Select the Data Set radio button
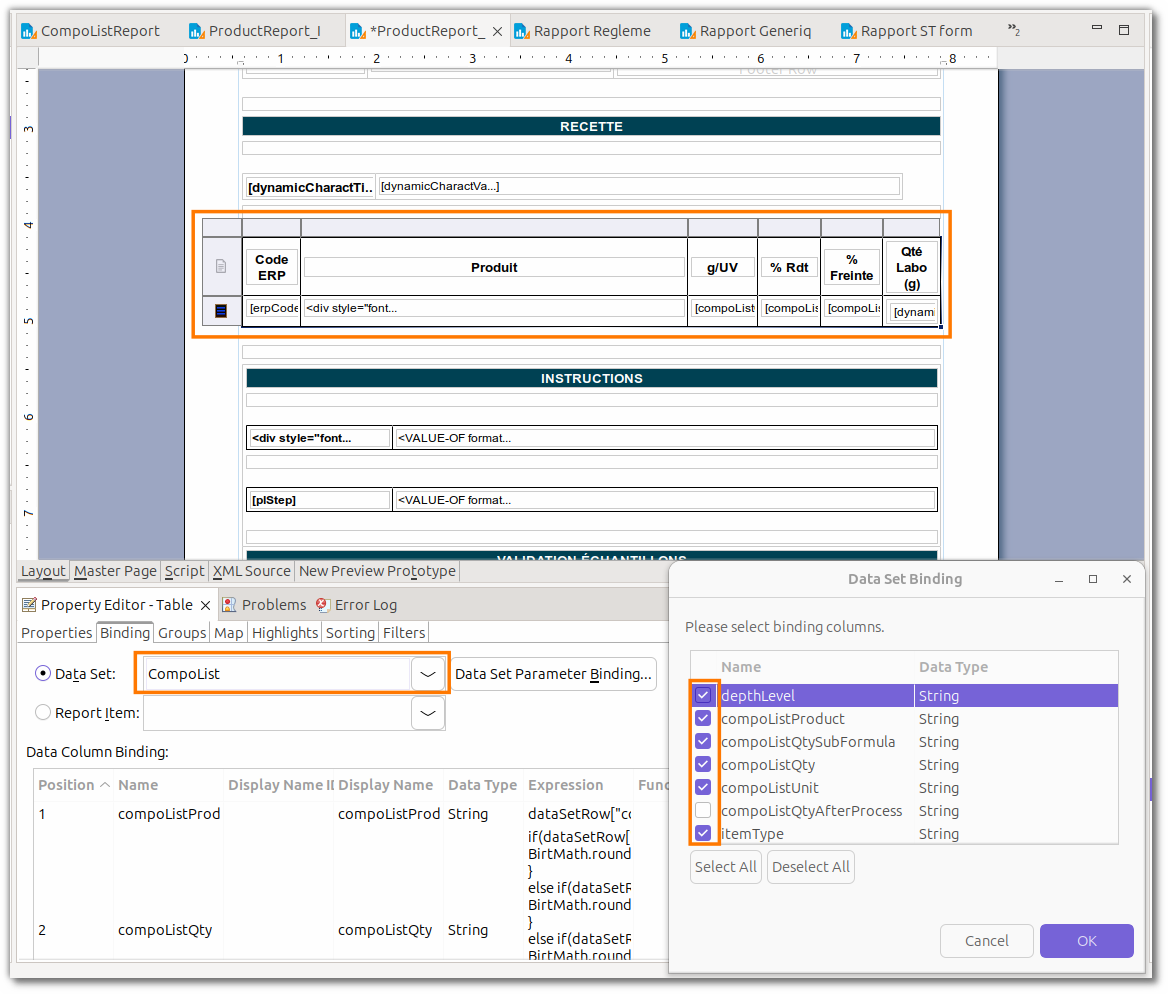 (43, 674)
